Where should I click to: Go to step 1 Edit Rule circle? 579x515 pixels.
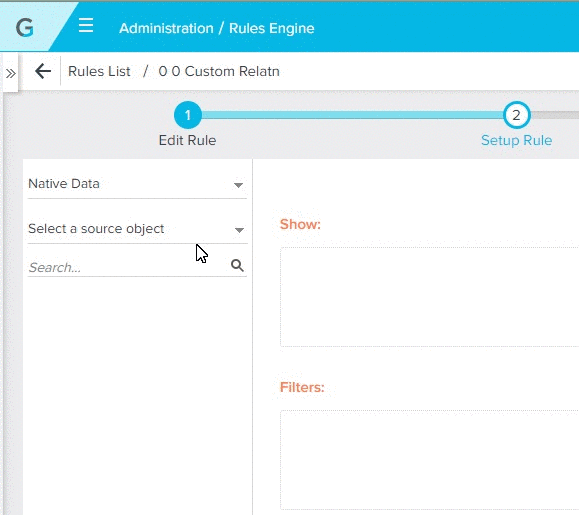(188, 115)
